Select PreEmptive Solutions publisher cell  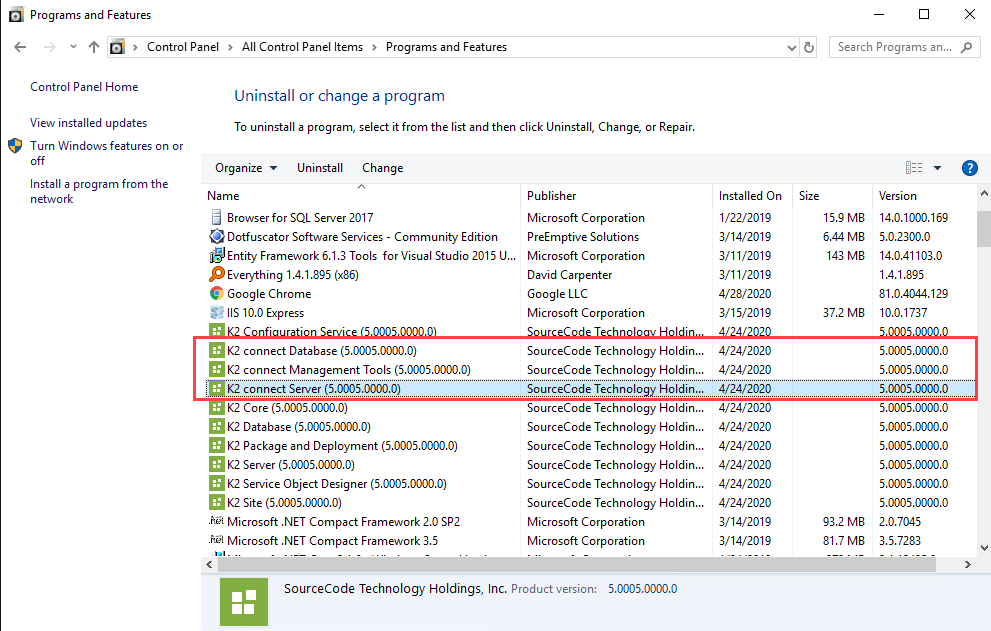tap(583, 237)
